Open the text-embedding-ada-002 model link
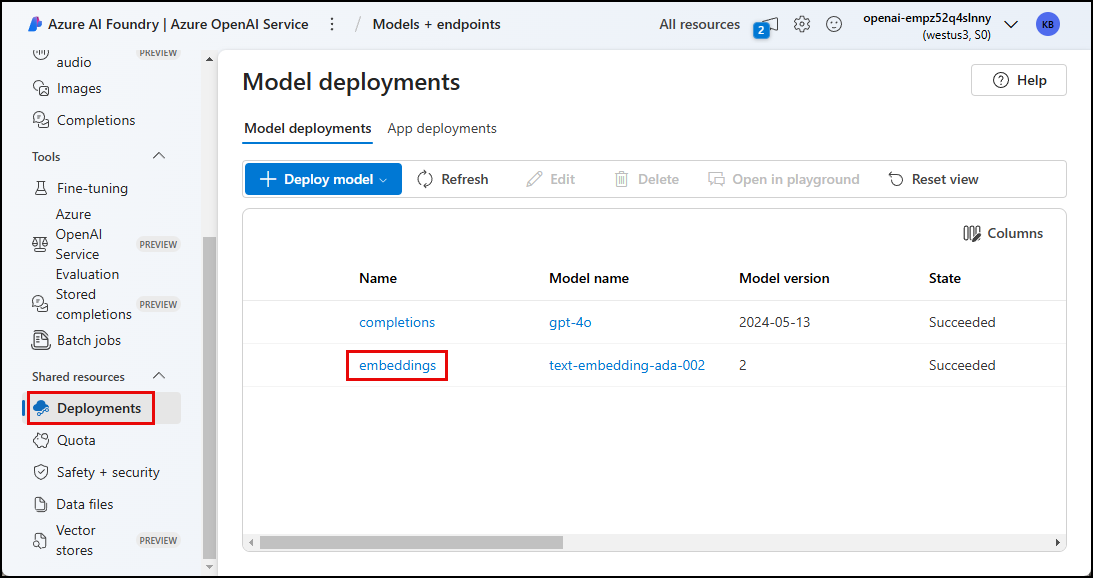This screenshot has height=578, width=1093. point(627,365)
